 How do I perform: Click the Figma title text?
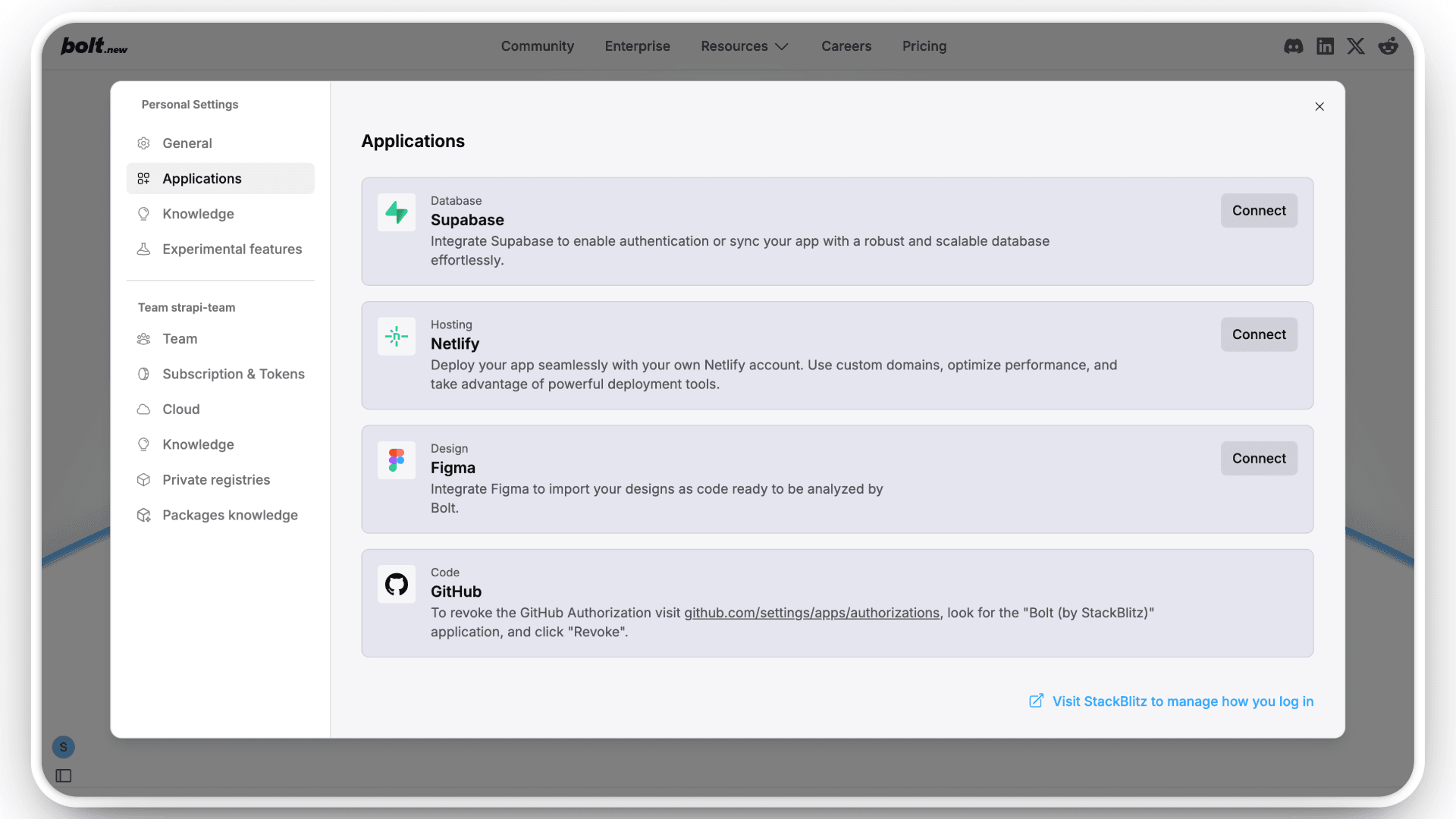pos(453,468)
